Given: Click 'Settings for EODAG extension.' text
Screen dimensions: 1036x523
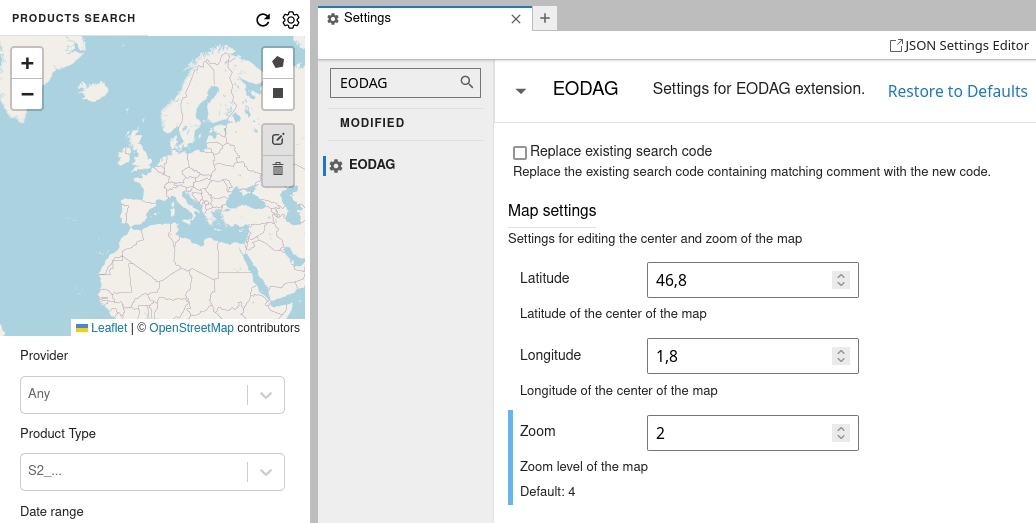Looking at the screenshot, I should [x=758, y=88].
